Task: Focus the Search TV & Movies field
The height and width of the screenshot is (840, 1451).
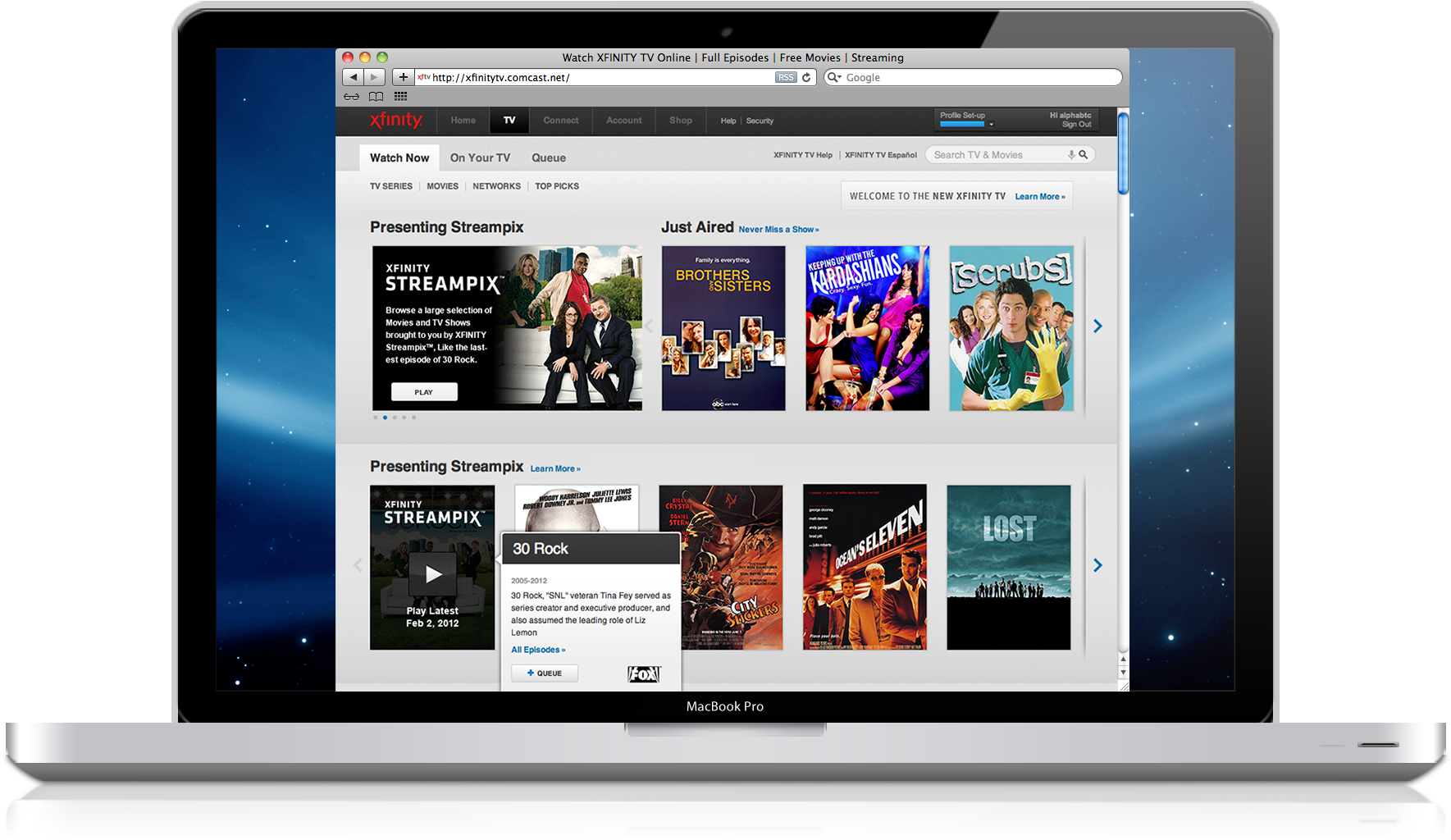Action: click(x=1010, y=155)
